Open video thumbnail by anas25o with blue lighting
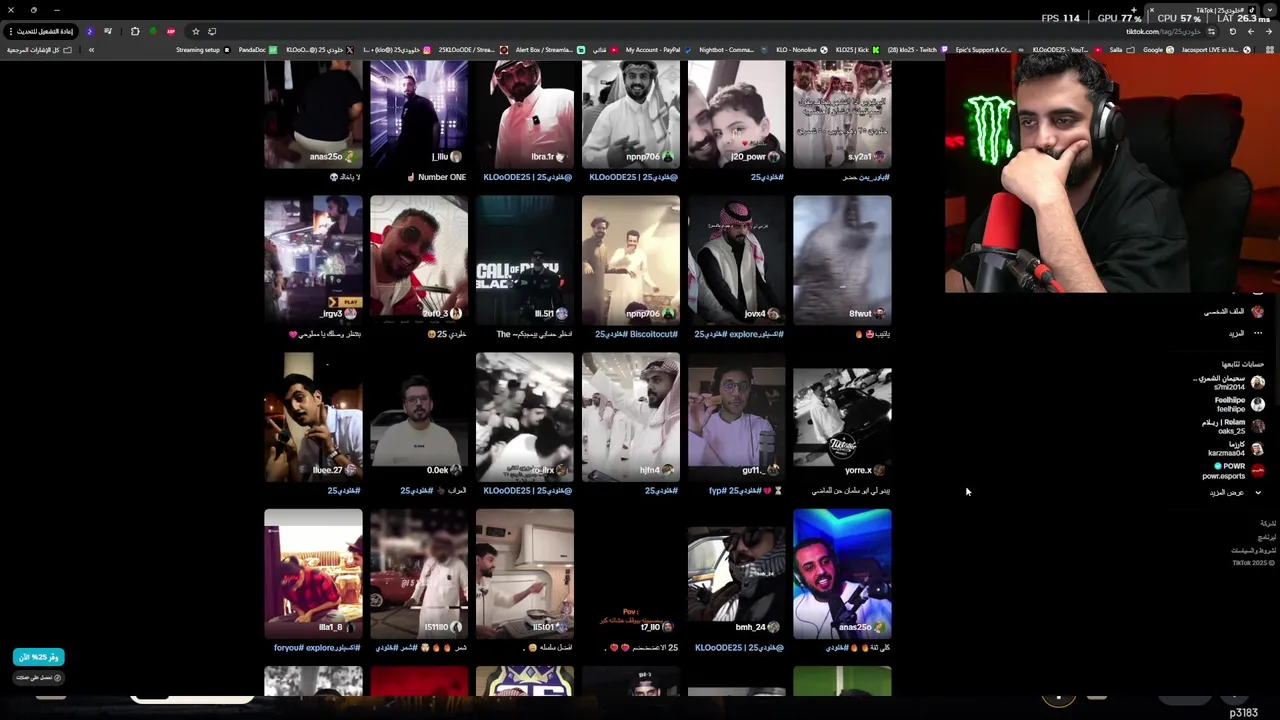 [842, 573]
